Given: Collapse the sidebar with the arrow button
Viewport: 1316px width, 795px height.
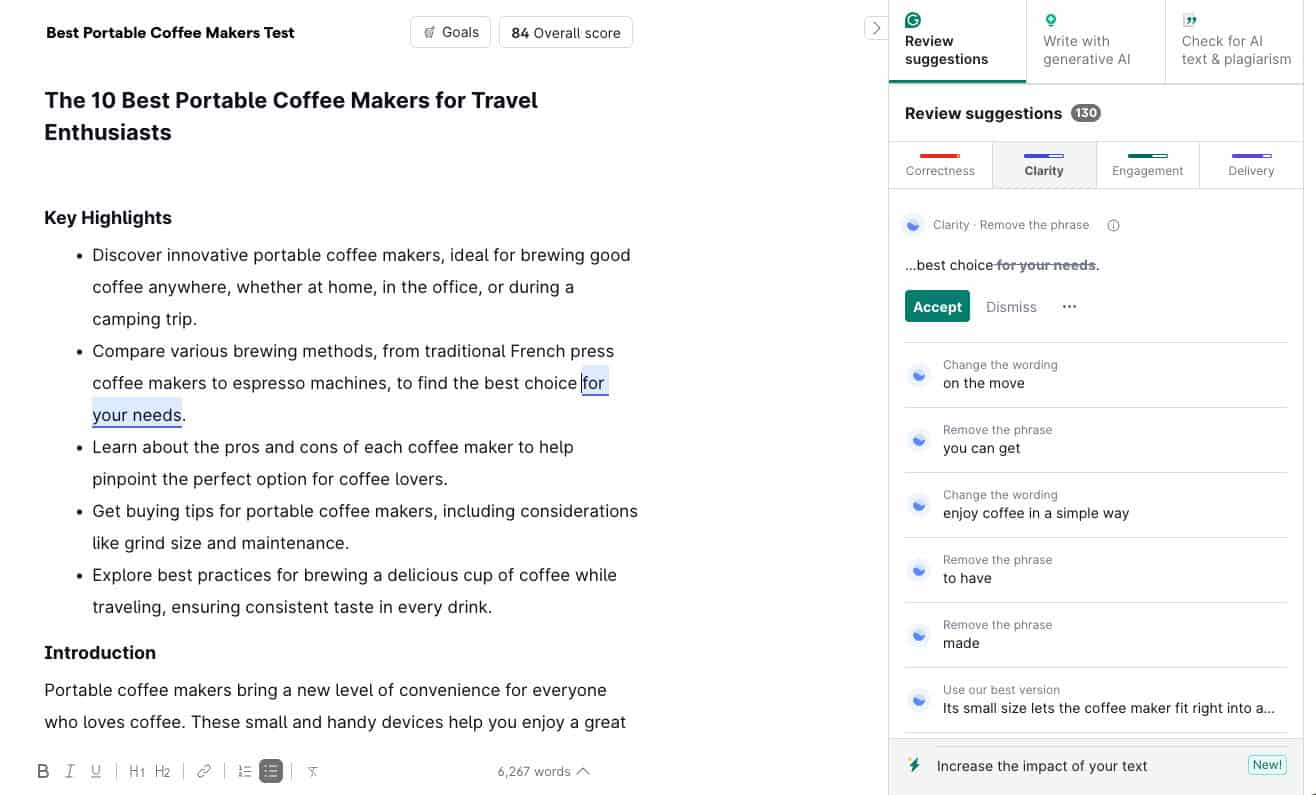Looking at the screenshot, I should click(x=876, y=28).
